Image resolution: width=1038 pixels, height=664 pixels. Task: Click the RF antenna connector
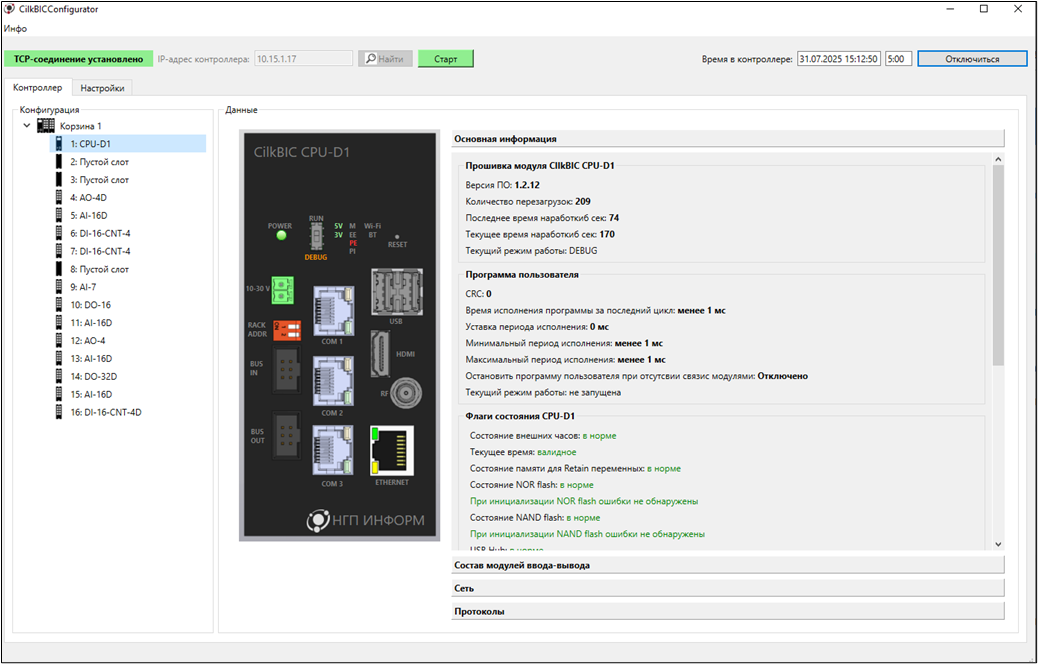406,395
